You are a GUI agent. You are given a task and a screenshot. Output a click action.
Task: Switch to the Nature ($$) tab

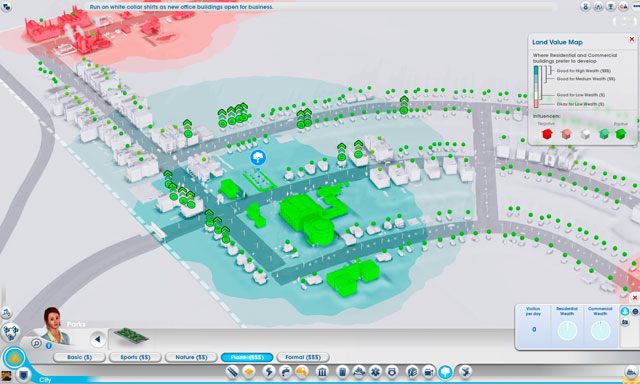point(191,357)
